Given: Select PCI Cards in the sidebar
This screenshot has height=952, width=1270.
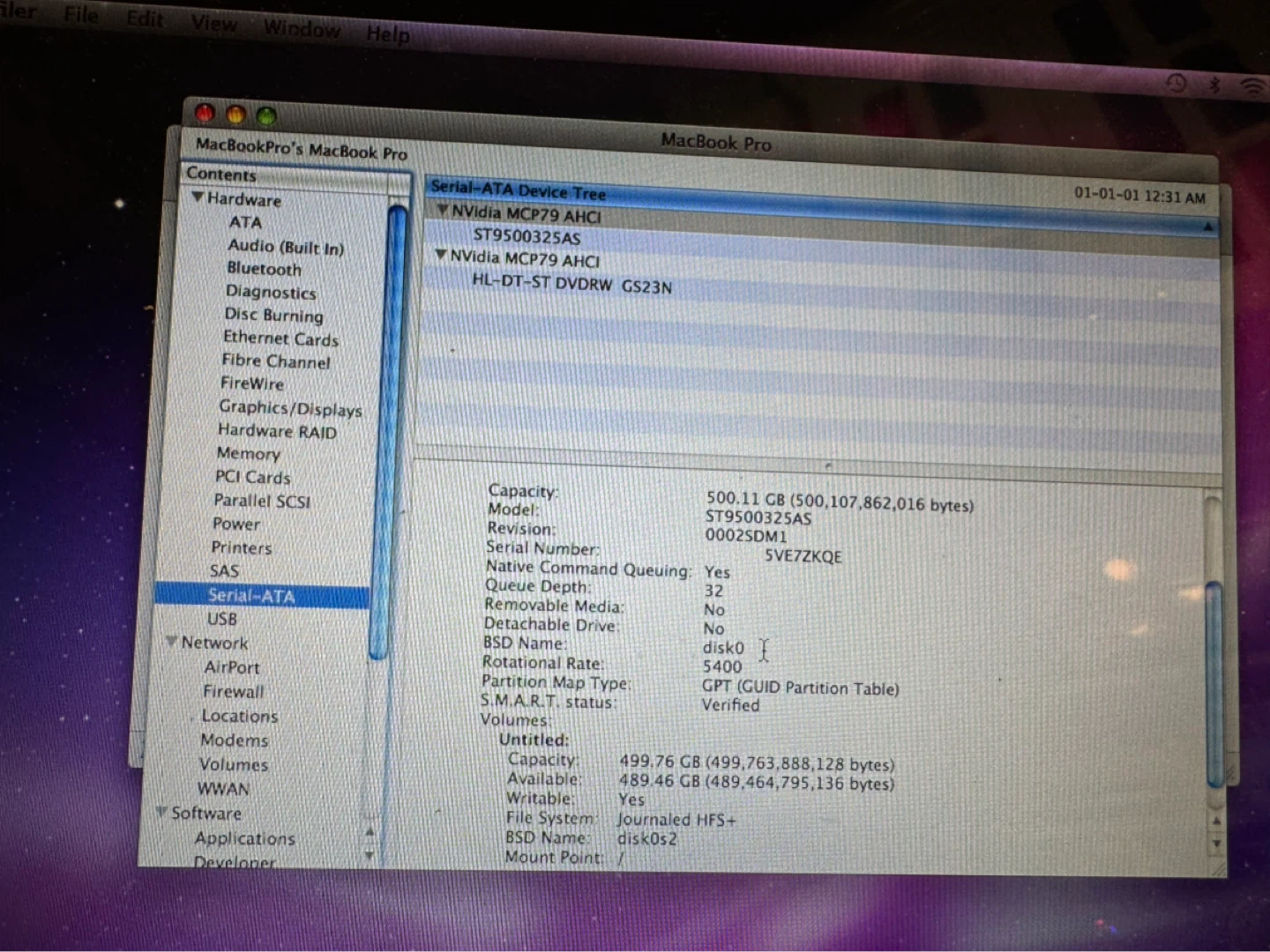Looking at the screenshot, I should click(252, 477).
